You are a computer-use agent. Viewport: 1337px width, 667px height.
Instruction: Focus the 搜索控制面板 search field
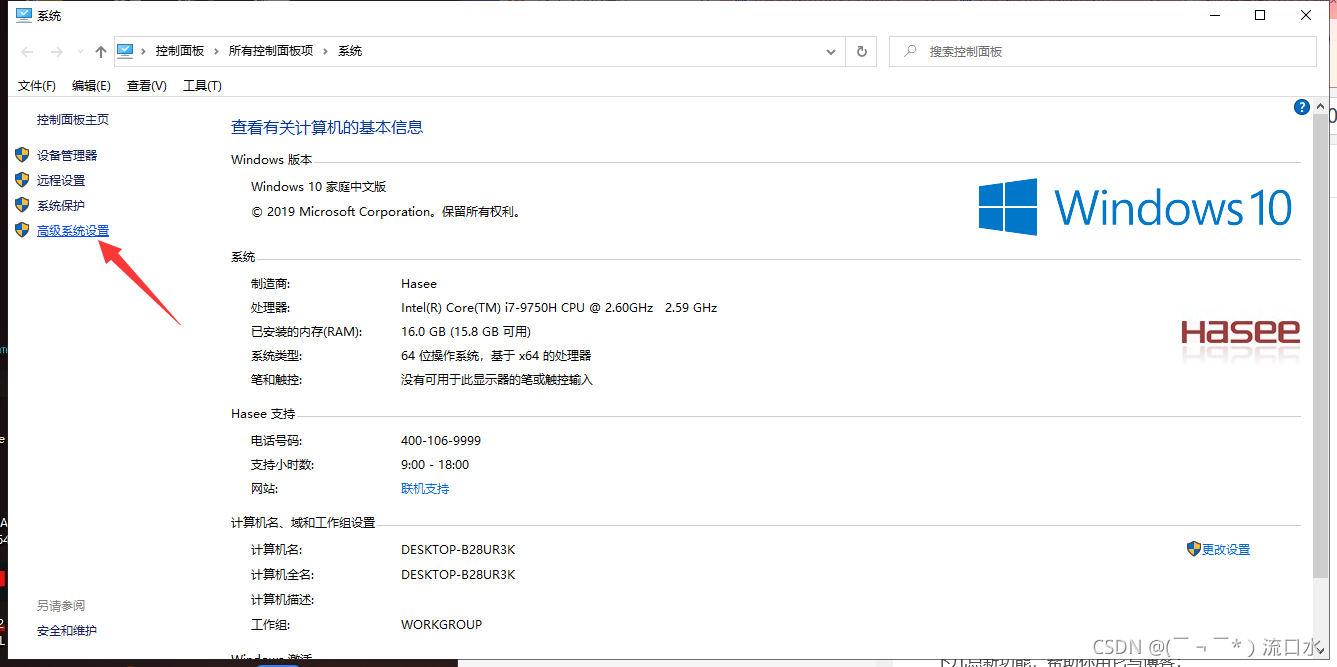click(x=1103, y=51)
